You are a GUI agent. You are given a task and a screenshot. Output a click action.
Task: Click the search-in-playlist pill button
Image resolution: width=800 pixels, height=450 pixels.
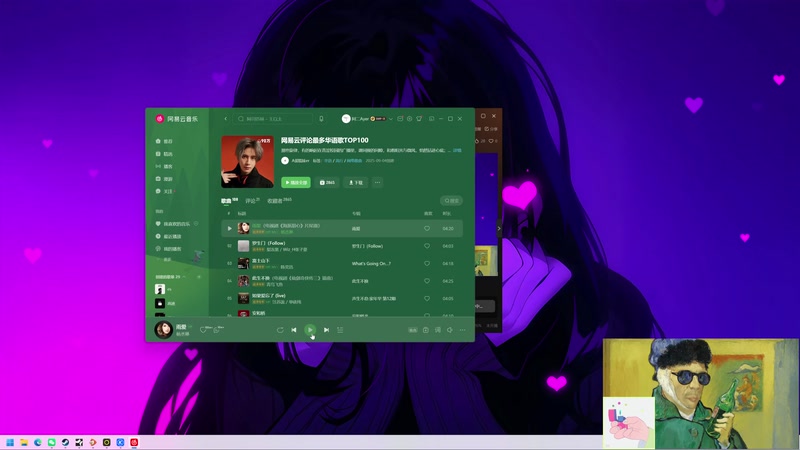pyautogui.click(x=451, y=201)
